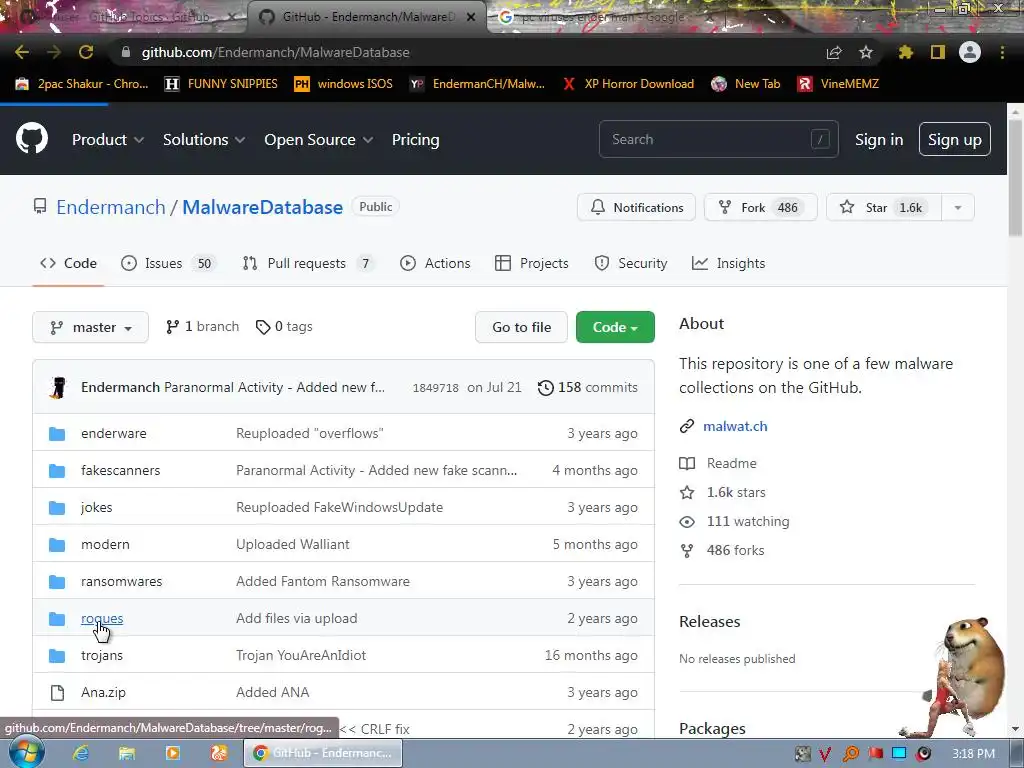Click the enderware folder icon
The image size is (1024, 768).
click(x=57, y=434)
